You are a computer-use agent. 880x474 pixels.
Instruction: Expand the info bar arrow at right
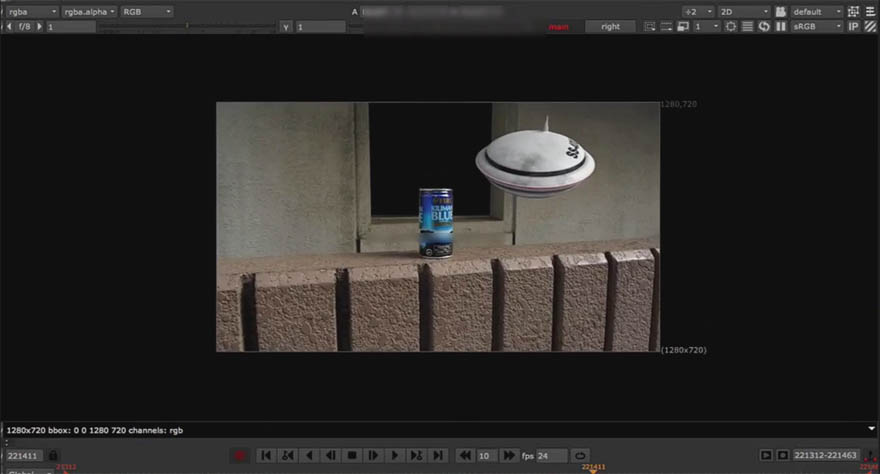tap(871, 429)
